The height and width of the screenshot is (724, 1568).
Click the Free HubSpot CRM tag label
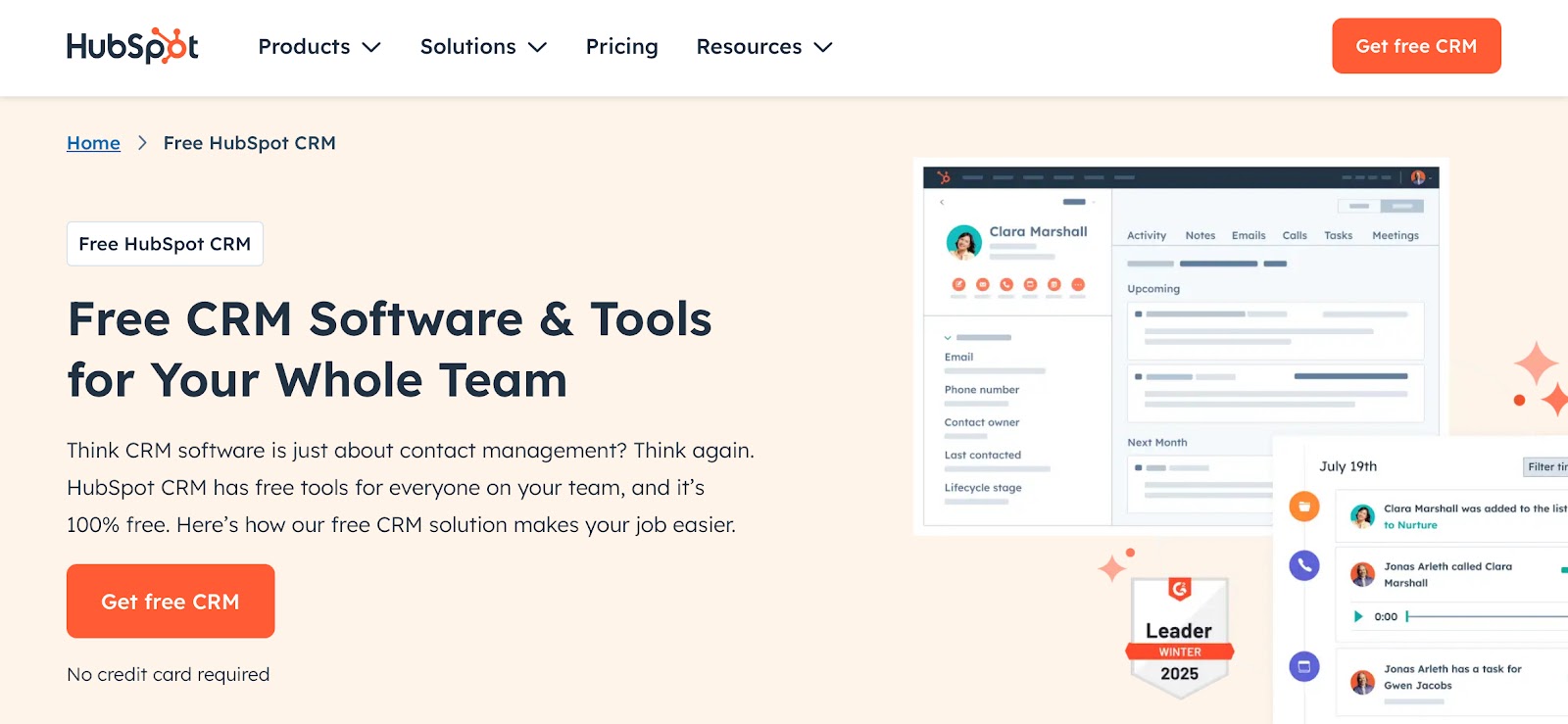pos(165,244)
